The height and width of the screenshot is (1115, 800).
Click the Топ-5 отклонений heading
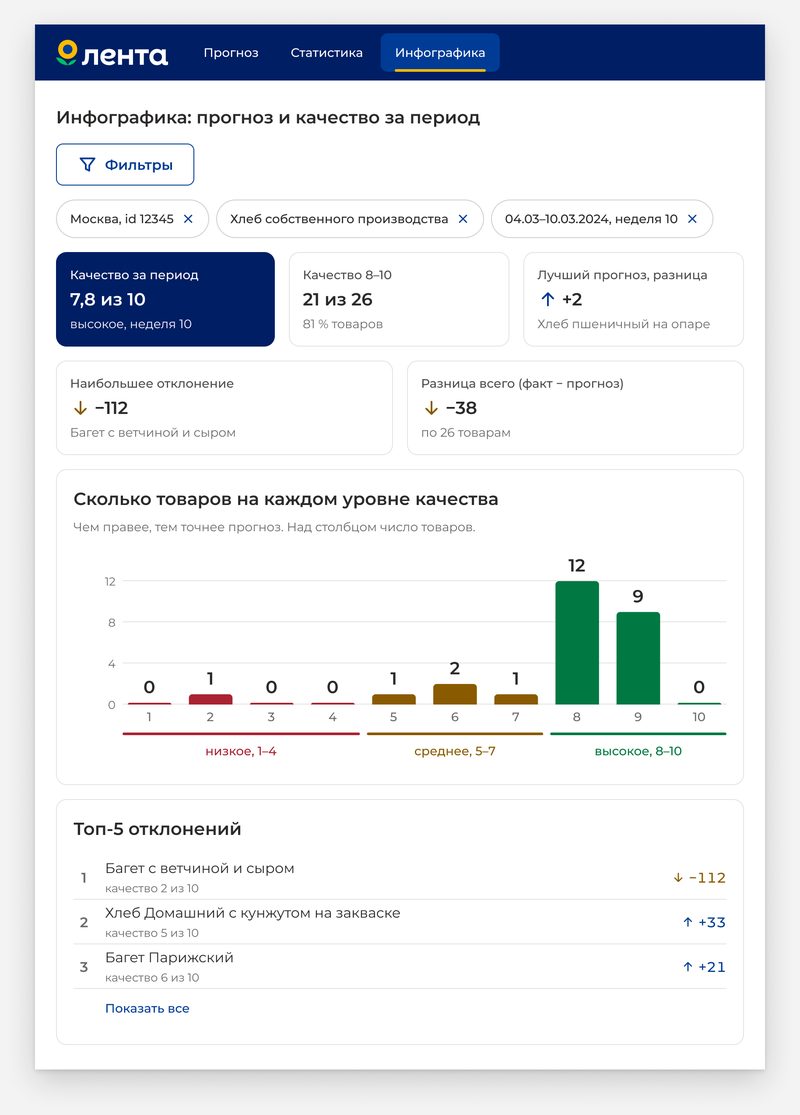click(157, 829)
